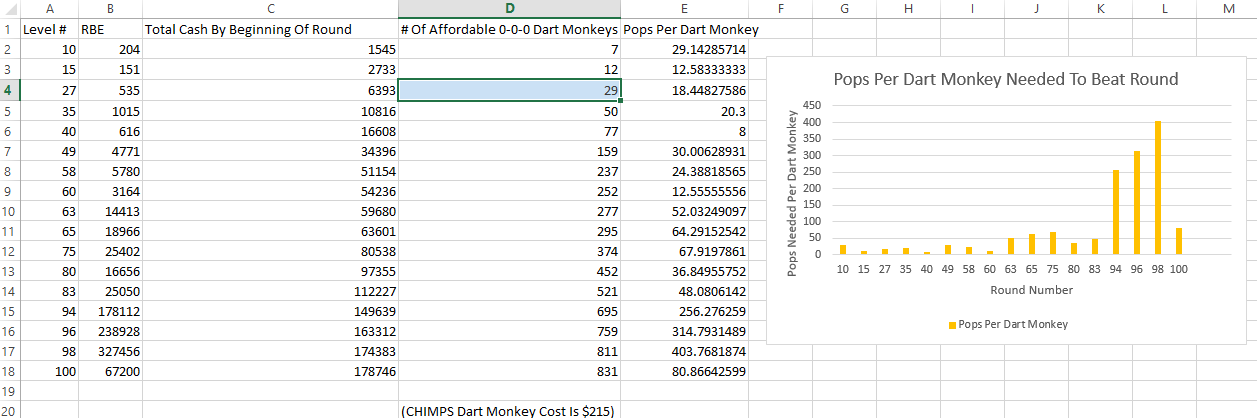Select column B header
The width and height of the screenshot is (1257, 418).
[x=111, y=9]
